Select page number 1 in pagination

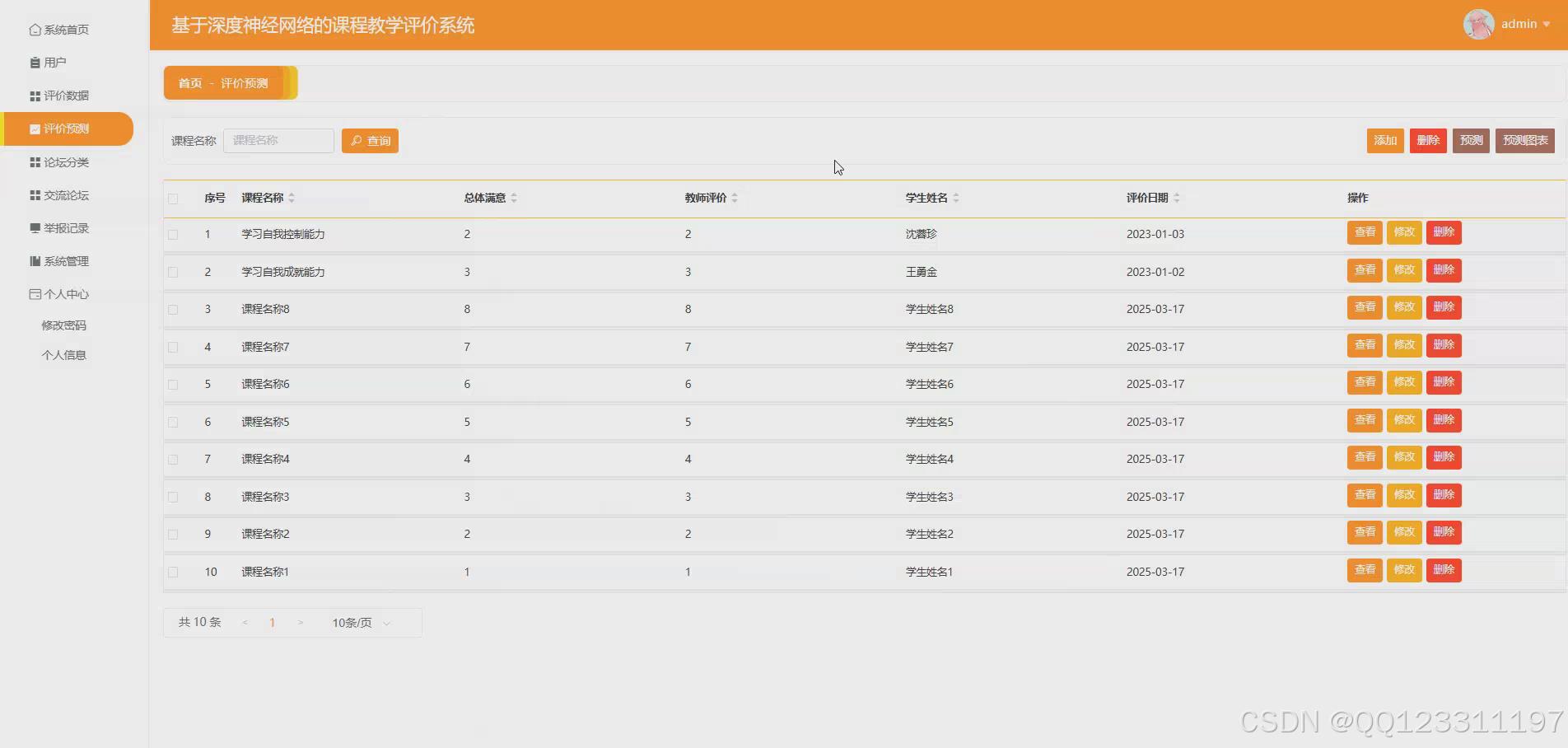coord(272,623)
